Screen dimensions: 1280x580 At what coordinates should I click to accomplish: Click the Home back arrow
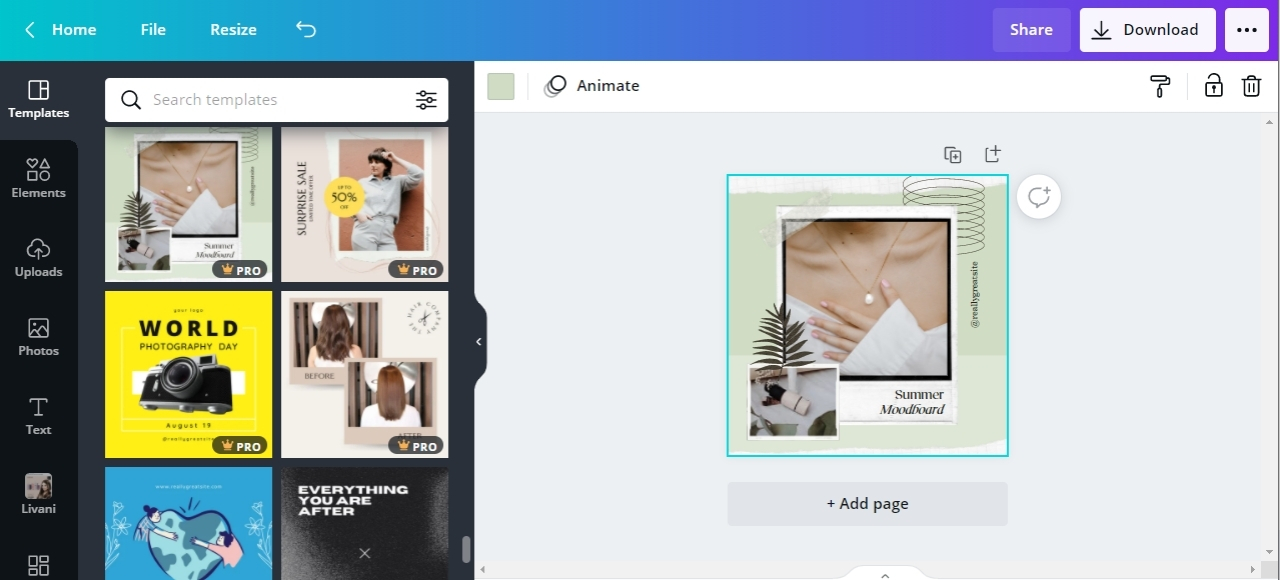pos(30,30)
